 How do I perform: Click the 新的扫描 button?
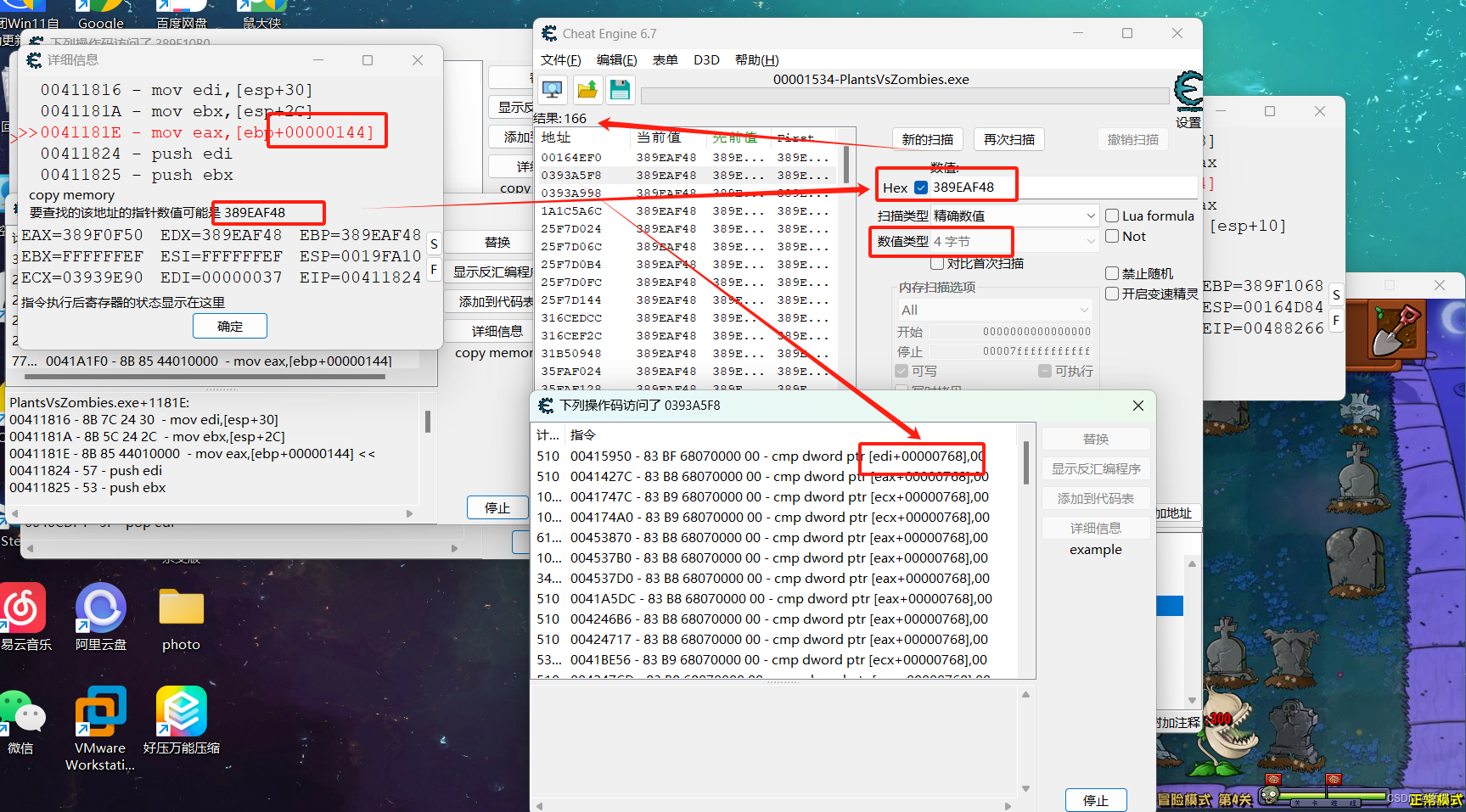927,140
